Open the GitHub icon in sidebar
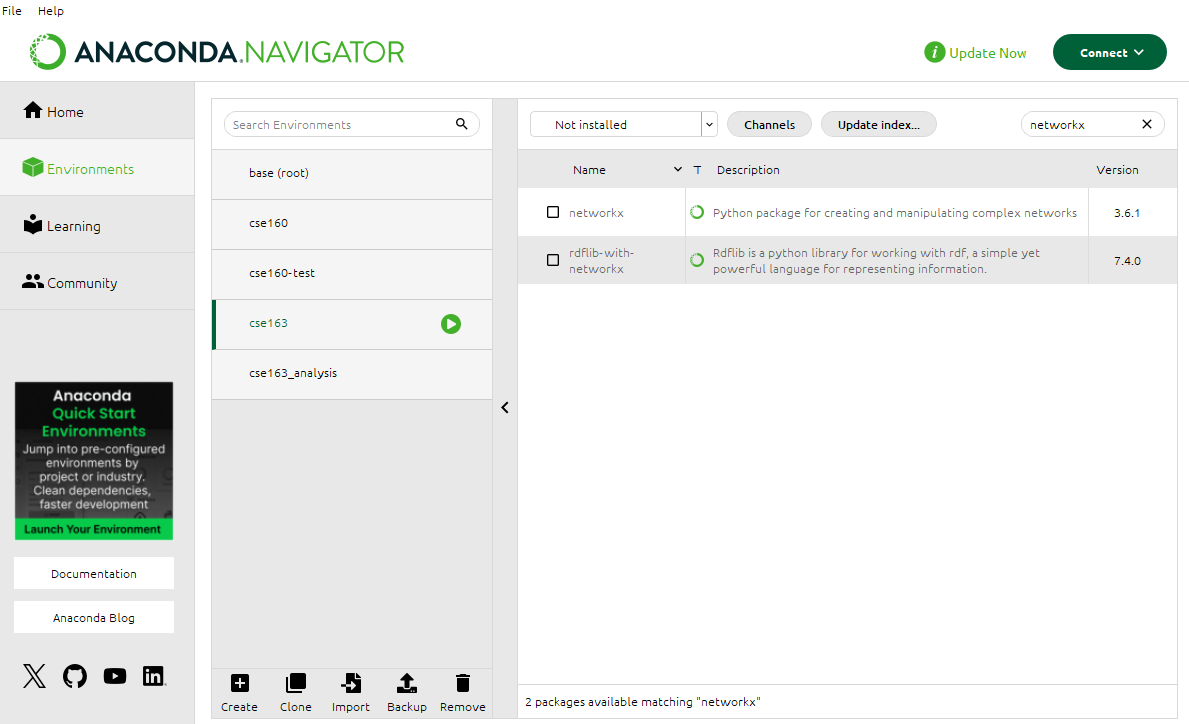 pos(74,676)
